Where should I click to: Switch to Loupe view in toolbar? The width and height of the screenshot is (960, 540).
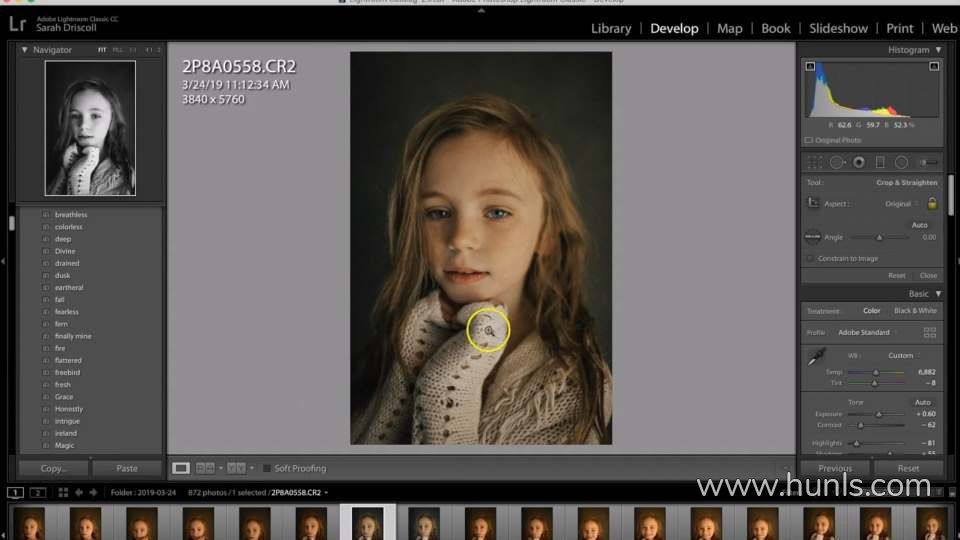pyautogui.click(x=181, y=468)
